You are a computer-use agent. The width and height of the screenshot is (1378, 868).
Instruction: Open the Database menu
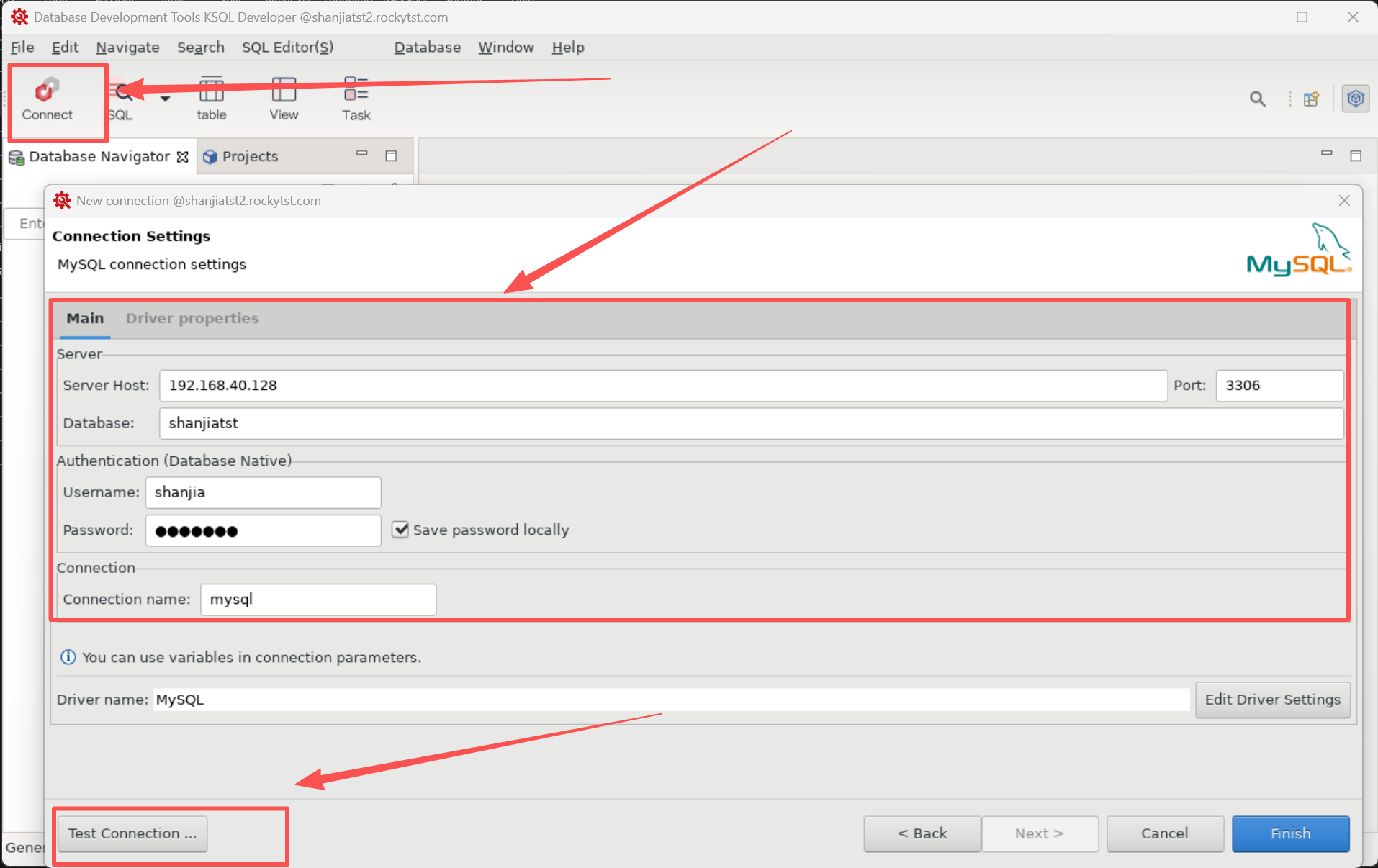[427, 48]
